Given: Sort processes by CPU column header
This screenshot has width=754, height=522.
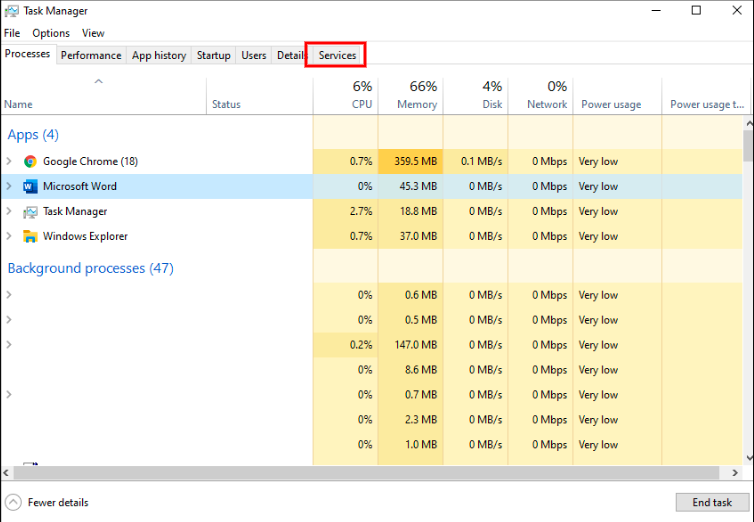Looking at the screenshot, I should [x=346, y=95].
